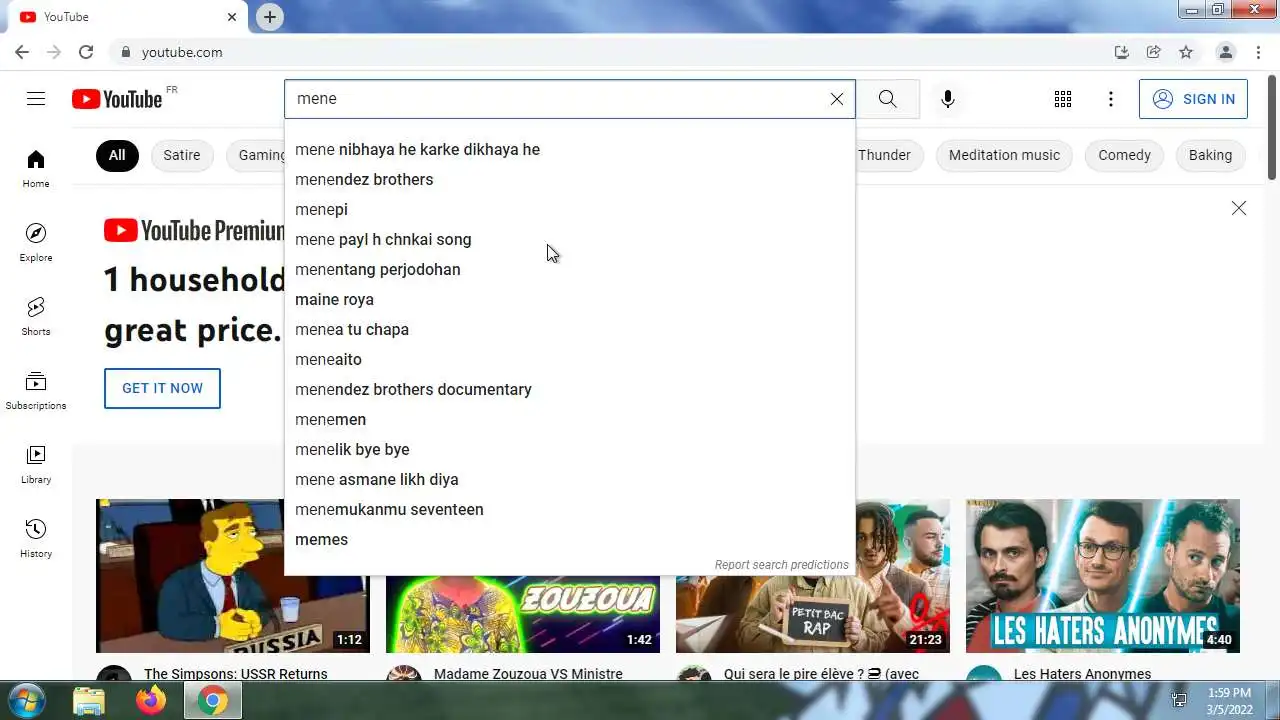Go to Home in the sidebar

[x=36, y=169]
